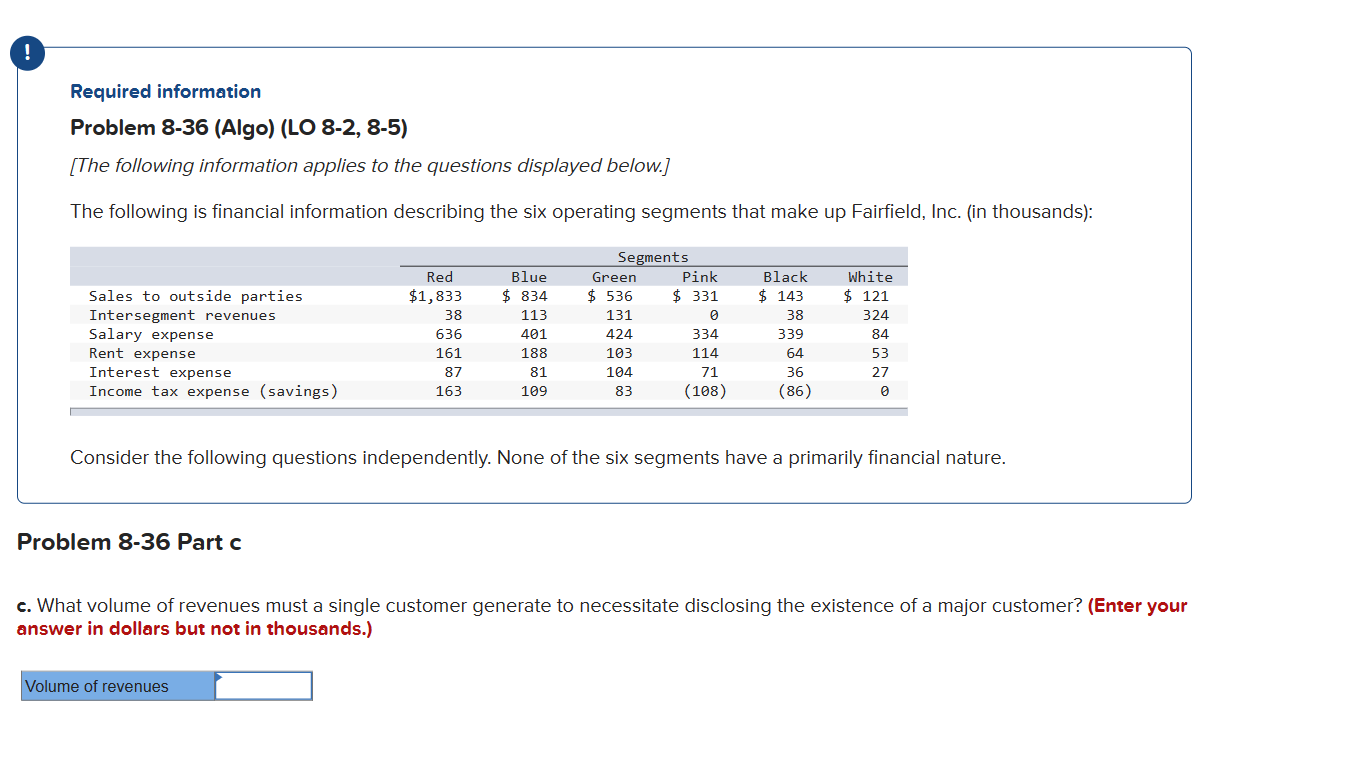Click the Required information heading
Screen dimensions: 1346x771
click(x=165, y=91)
